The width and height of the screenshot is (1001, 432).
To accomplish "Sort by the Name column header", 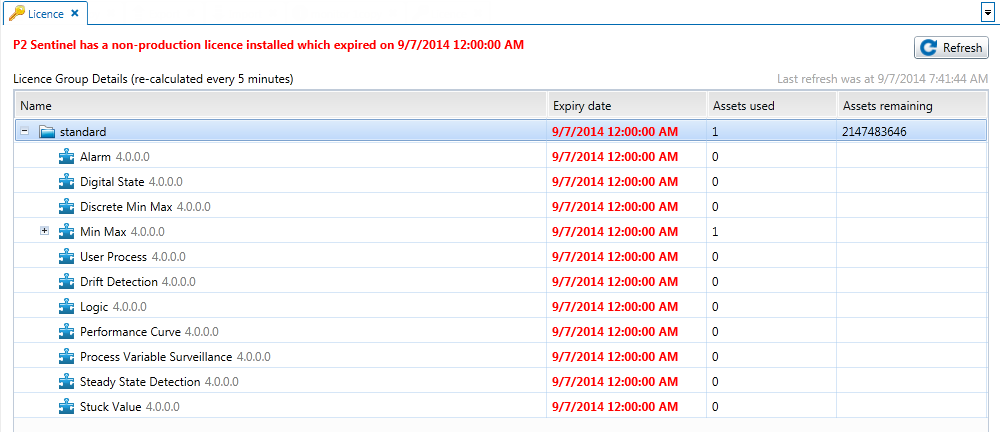I will (280, 106).
